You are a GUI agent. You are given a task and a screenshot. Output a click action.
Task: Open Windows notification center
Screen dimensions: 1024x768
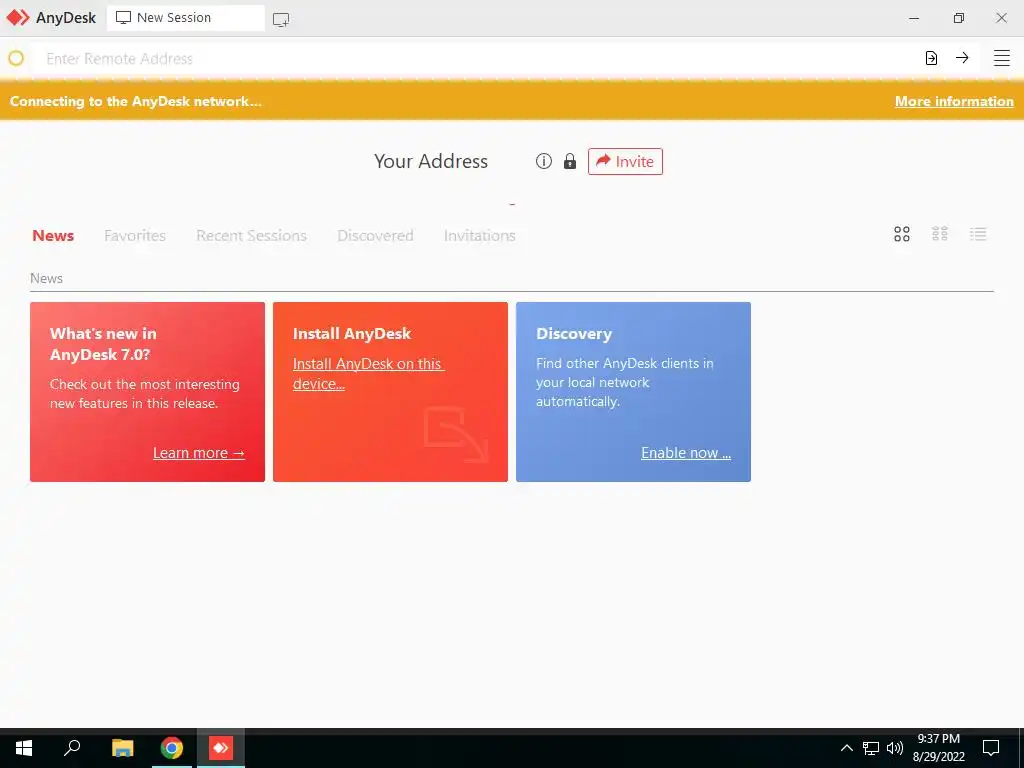(x=991, y=748)
